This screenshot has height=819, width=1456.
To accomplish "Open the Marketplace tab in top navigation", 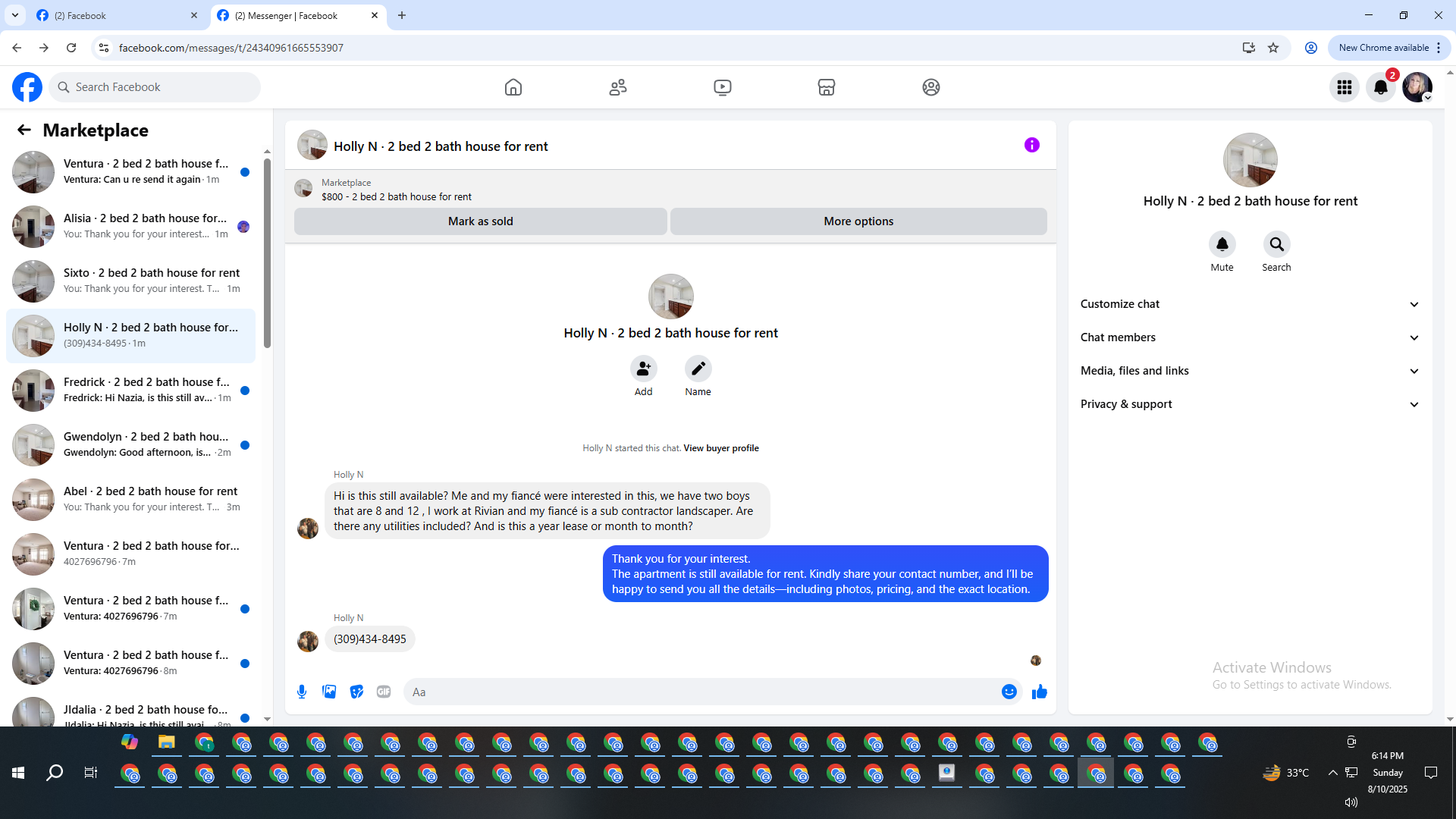I will tap(826, 87).
